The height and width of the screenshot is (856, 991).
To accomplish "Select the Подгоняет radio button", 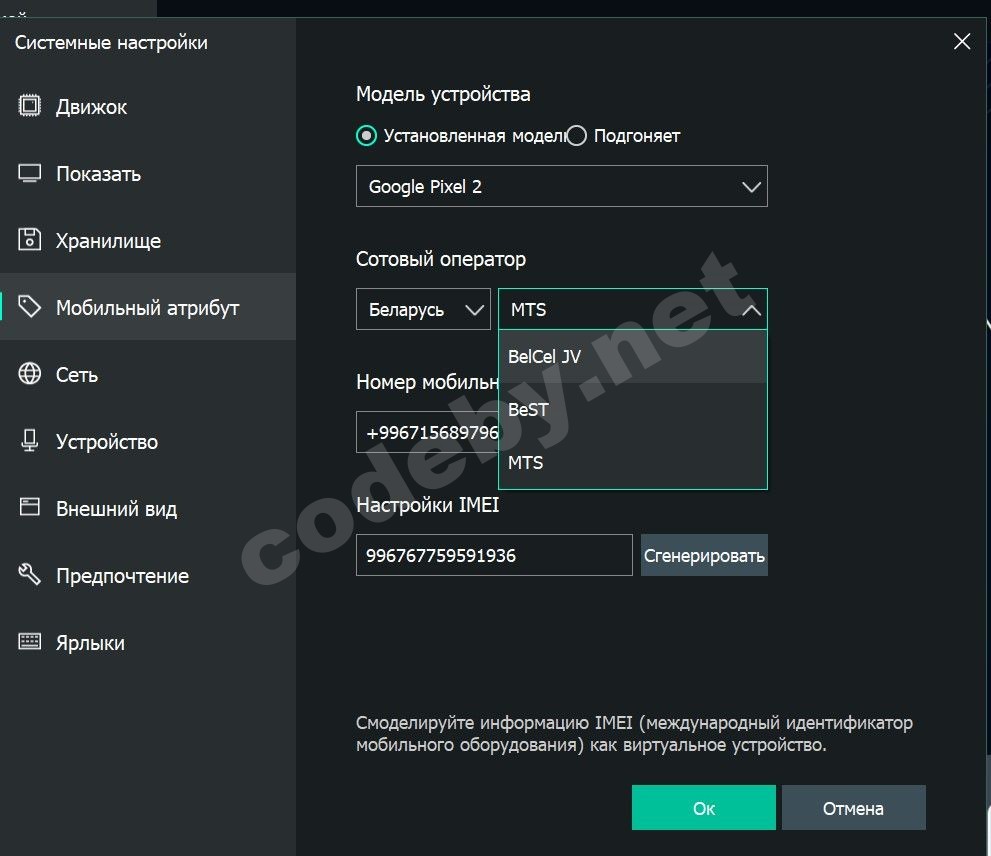I will (x=576, y=136).
